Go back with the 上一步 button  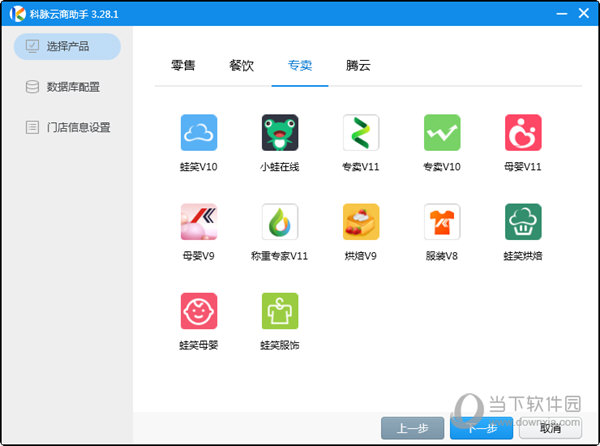(412, 428)
